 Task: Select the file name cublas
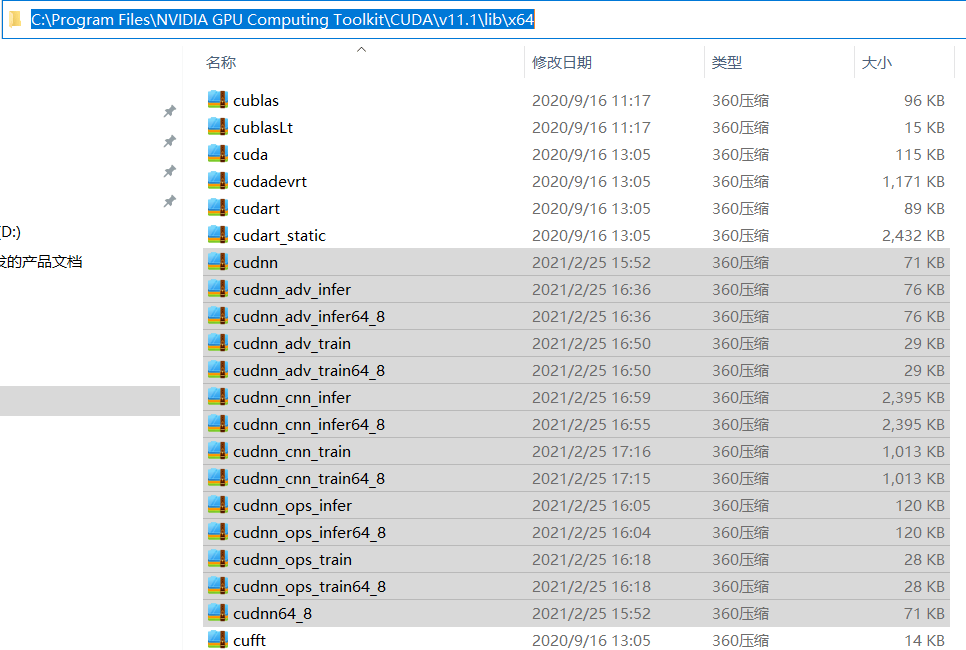[256, 100]
